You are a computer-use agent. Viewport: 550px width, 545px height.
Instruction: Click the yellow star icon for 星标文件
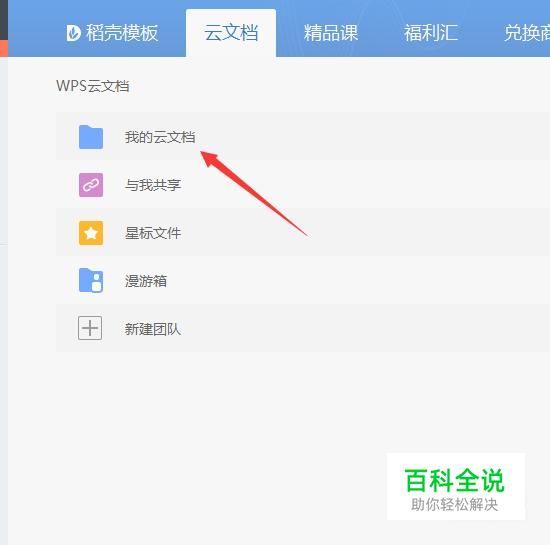click(91, 233)
